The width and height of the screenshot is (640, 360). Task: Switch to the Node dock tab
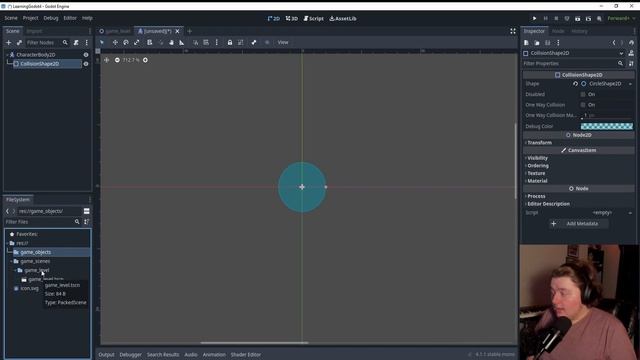[558, 31]
